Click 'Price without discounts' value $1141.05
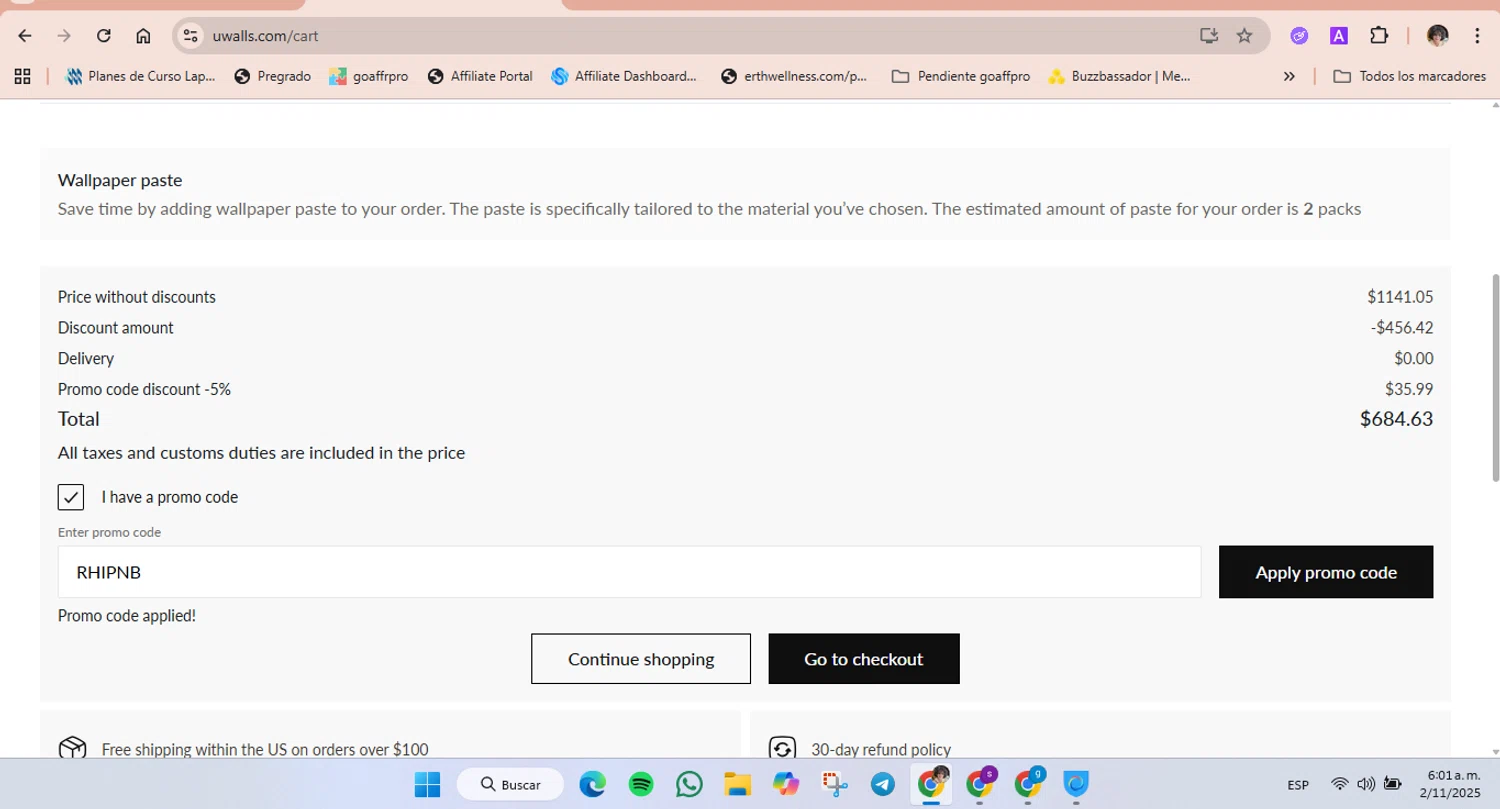Image resolution: width=1500 pixels, height=809 pixels. pyautogui.click(x=1400, y=297)
